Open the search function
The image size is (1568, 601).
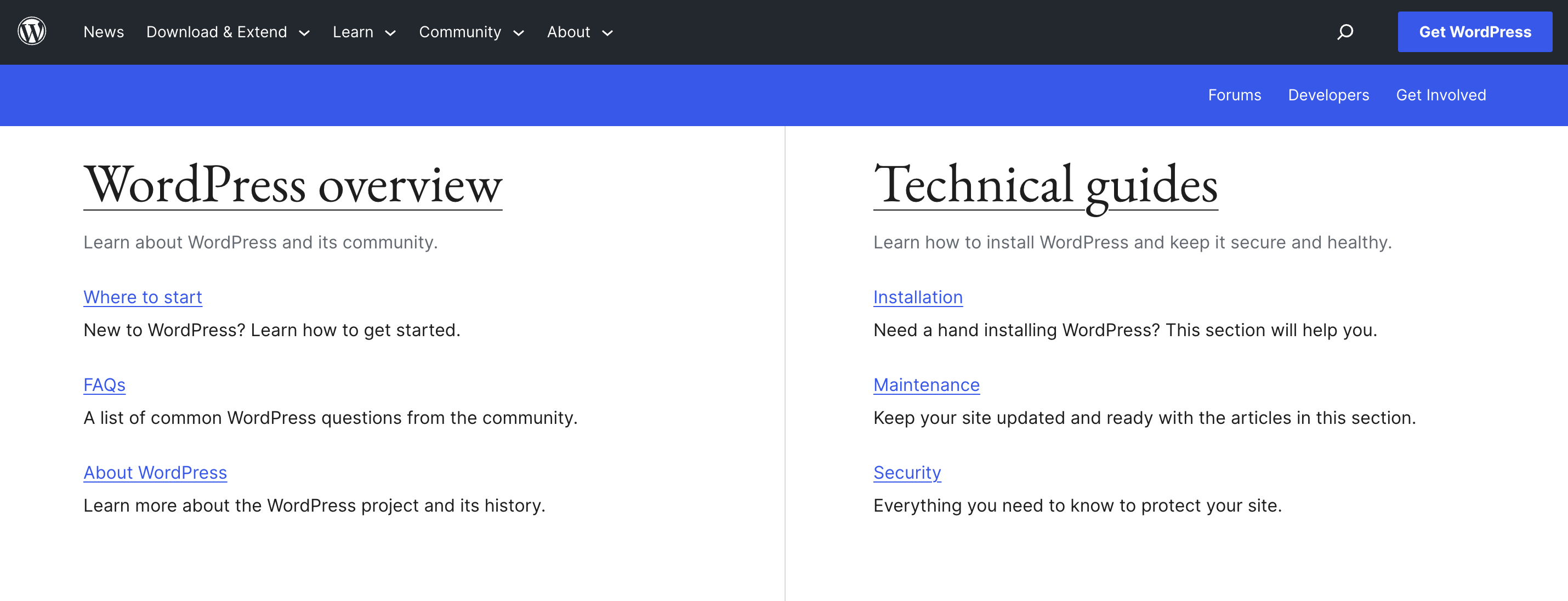click(1345, 32)
